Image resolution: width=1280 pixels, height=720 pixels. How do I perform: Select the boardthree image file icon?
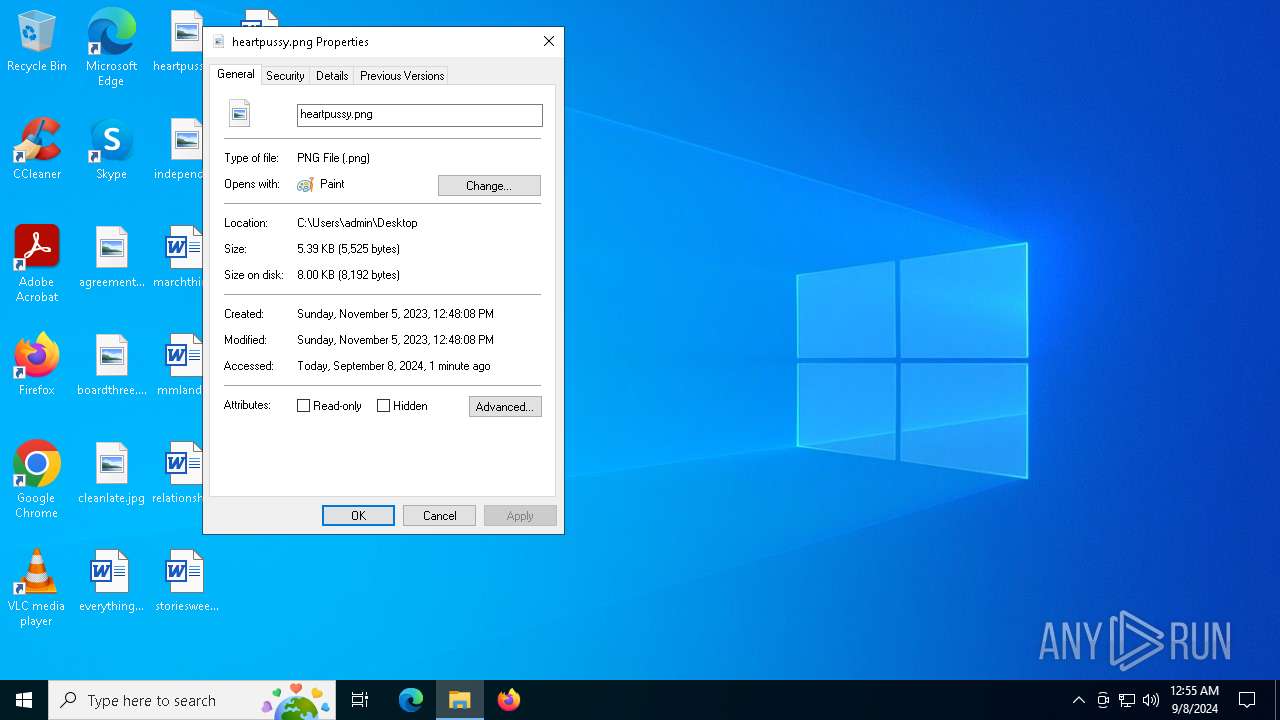click(111, 364)
